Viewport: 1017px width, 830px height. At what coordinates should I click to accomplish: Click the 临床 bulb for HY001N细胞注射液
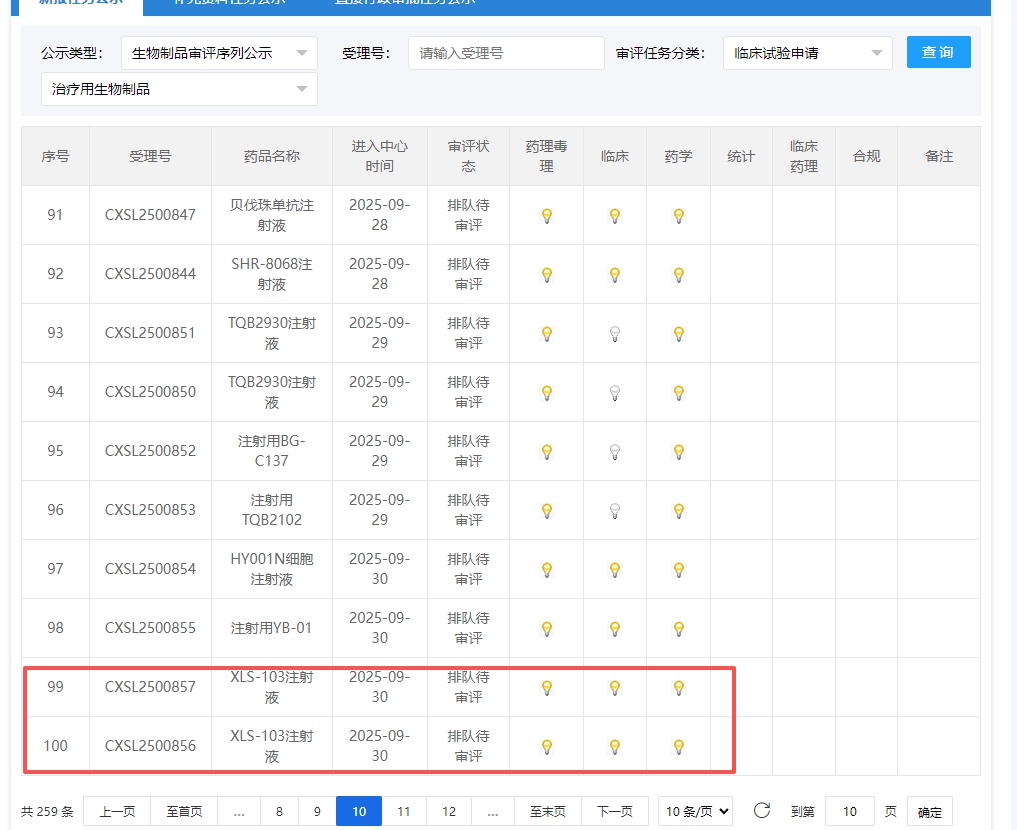tap(615, 569)
